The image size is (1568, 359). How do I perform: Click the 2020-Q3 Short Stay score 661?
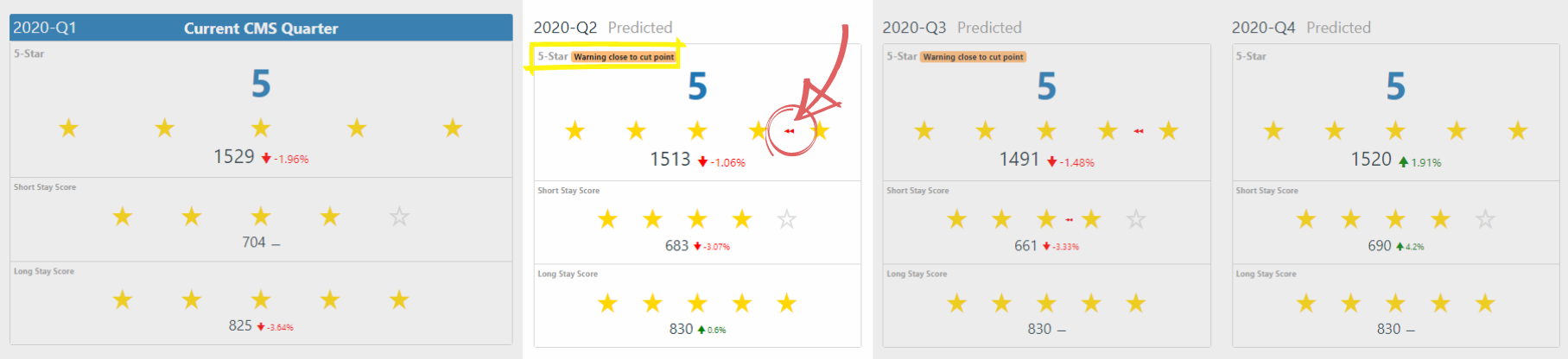(x=1025, y=246)
